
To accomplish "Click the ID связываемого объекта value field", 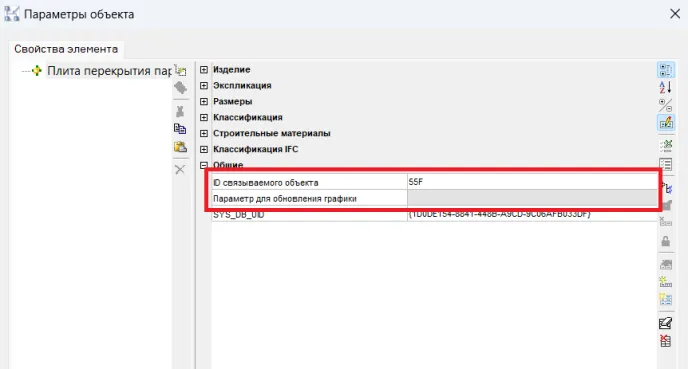I will pyautogui.click(x=532, y=182).
